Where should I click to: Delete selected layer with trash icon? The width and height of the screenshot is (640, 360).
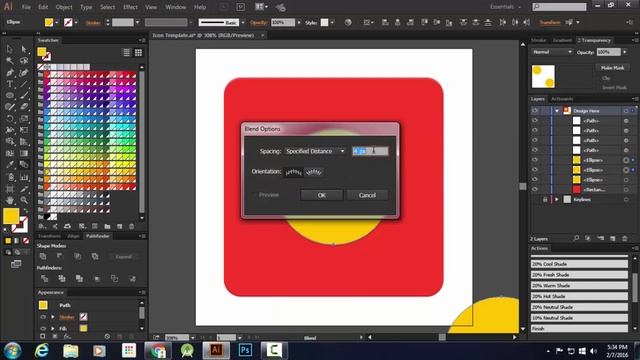[x=624, y=238]
